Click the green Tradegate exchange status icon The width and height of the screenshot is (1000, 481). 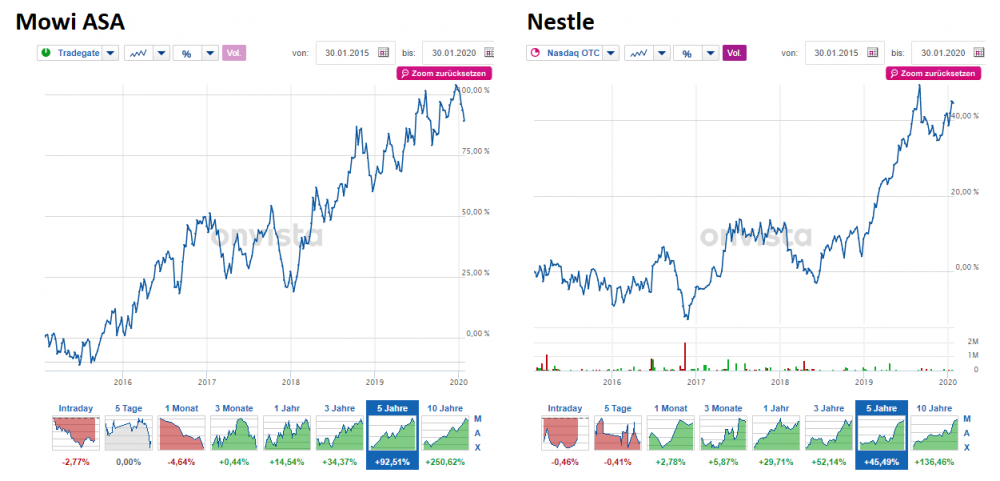click(47, 53)
